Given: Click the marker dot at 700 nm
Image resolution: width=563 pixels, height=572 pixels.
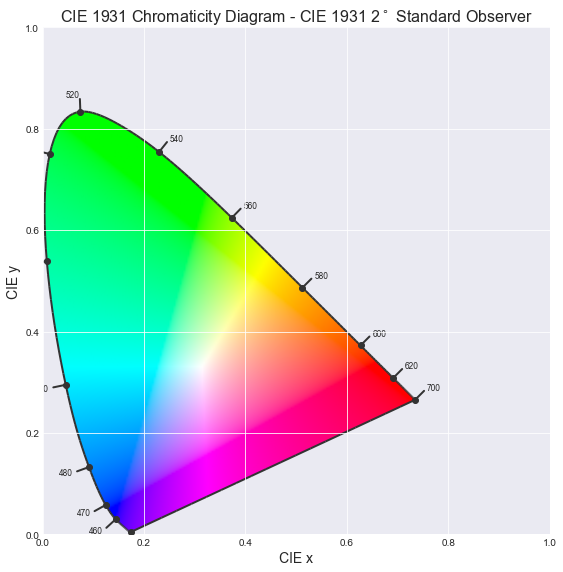Looking at the screenshot, I should [x=415, y=400].
